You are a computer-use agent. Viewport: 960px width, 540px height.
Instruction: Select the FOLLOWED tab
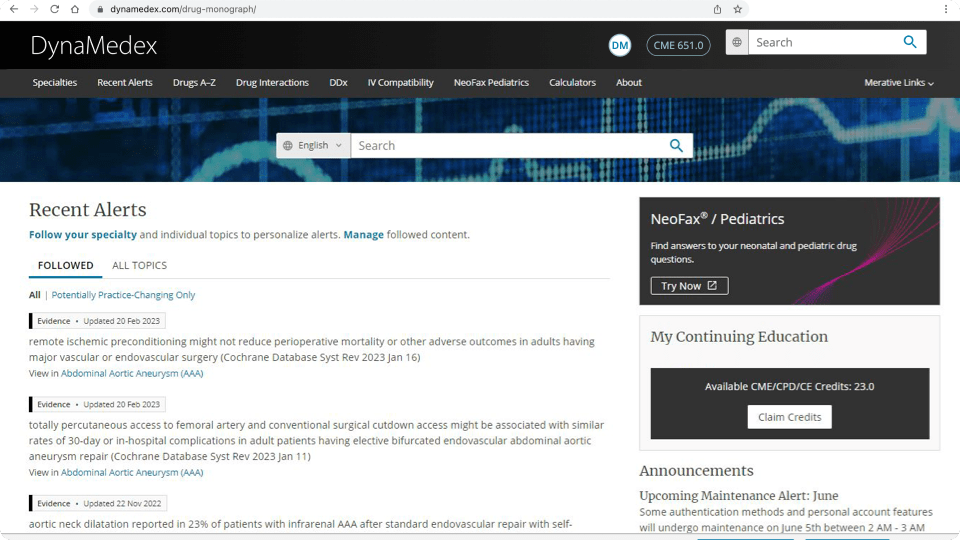(x=66, y=265)
